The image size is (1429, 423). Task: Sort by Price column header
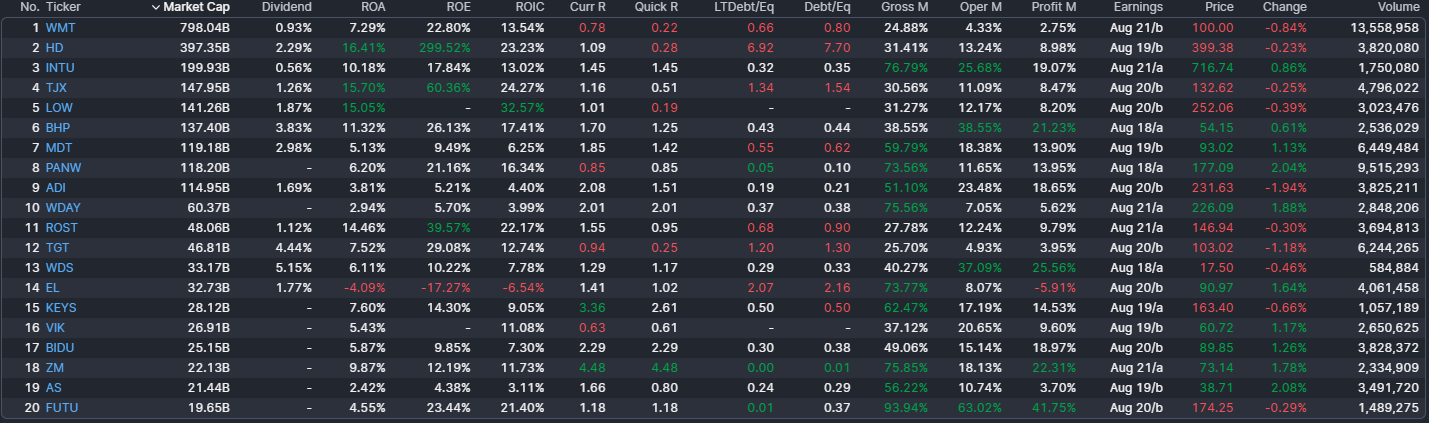pyautogui.click(x=1219, y=7)
